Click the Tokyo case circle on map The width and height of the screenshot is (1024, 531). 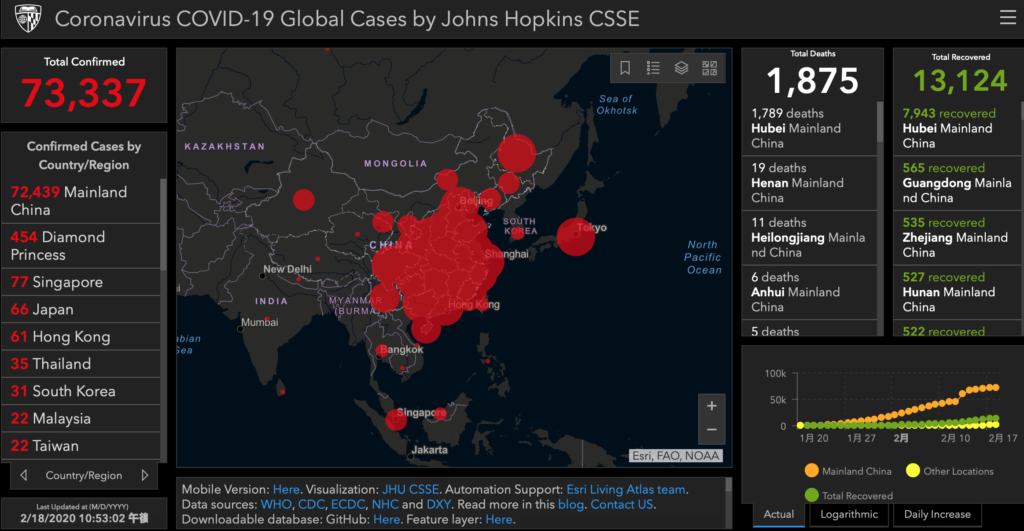pos(575,236)
